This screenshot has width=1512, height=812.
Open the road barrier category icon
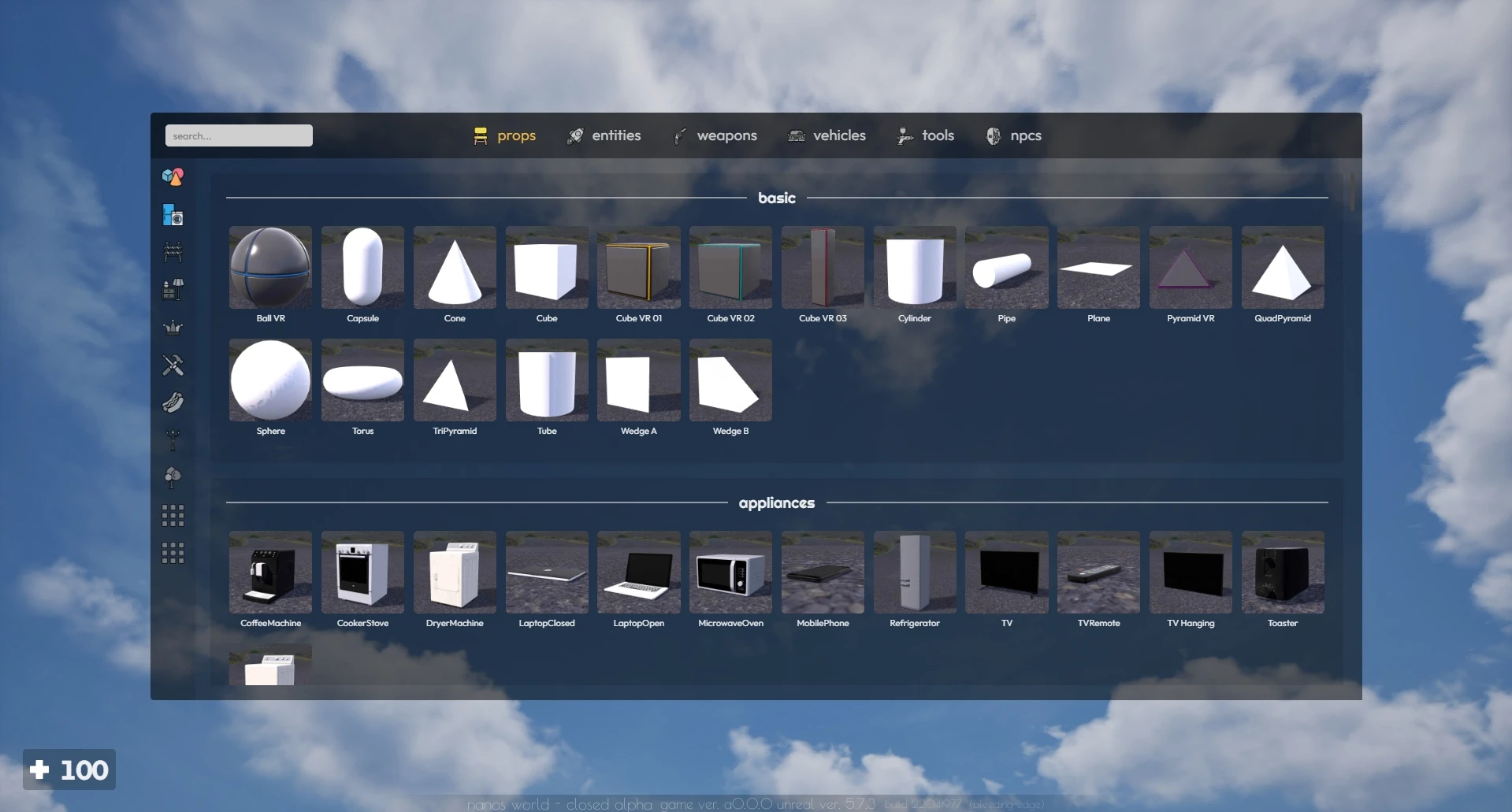pyautogui.click(x=173, y=252)
